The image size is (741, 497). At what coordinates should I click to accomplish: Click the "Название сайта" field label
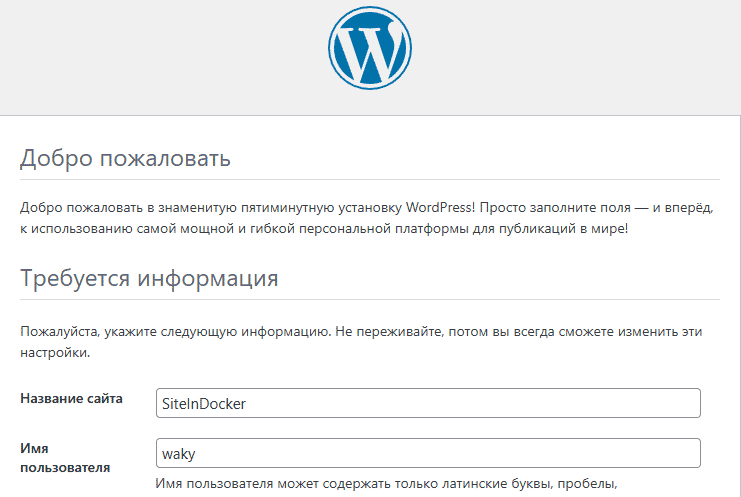click(x=71, y=399)
